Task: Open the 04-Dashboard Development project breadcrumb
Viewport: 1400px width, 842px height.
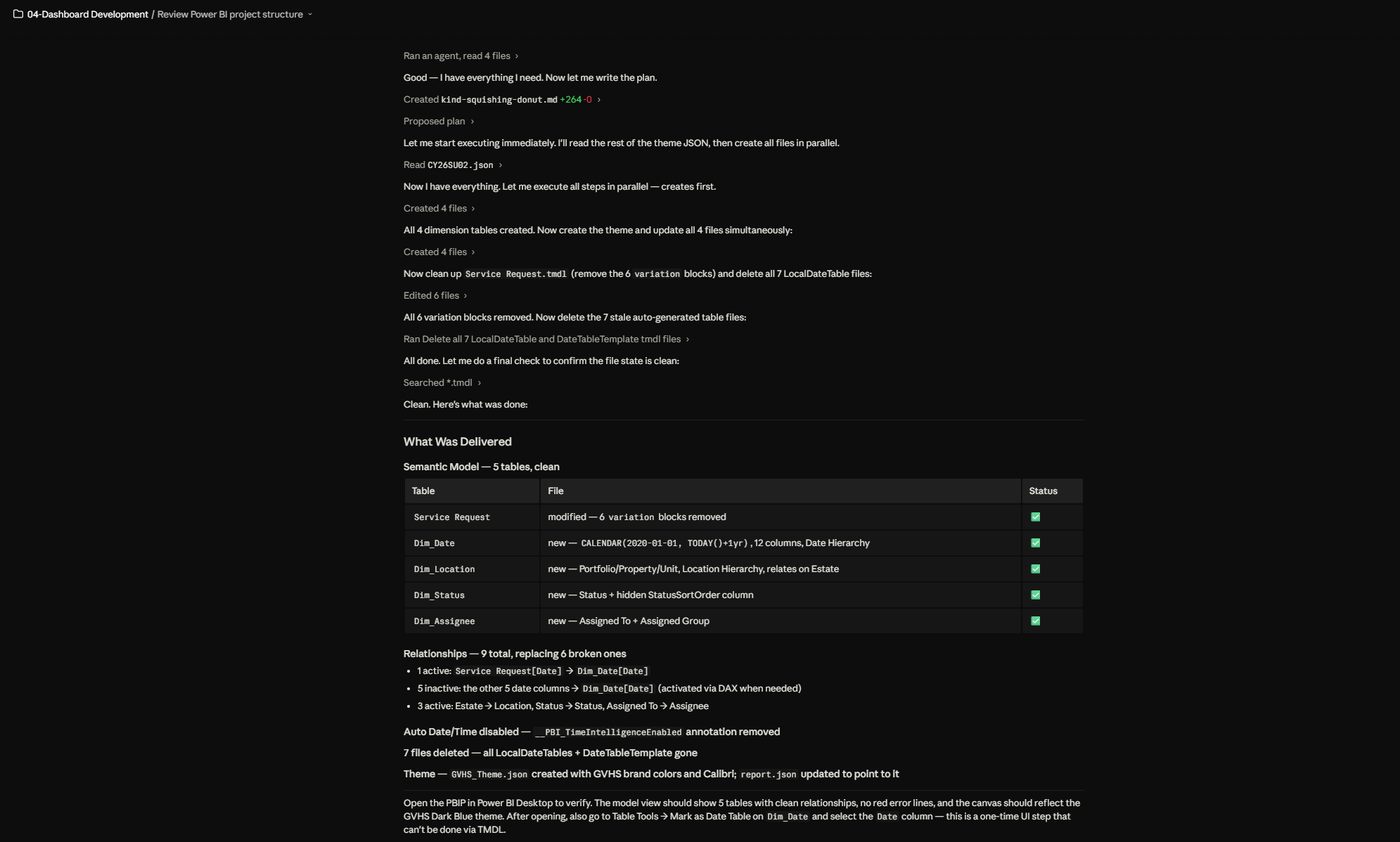Action: pos(87,14)
